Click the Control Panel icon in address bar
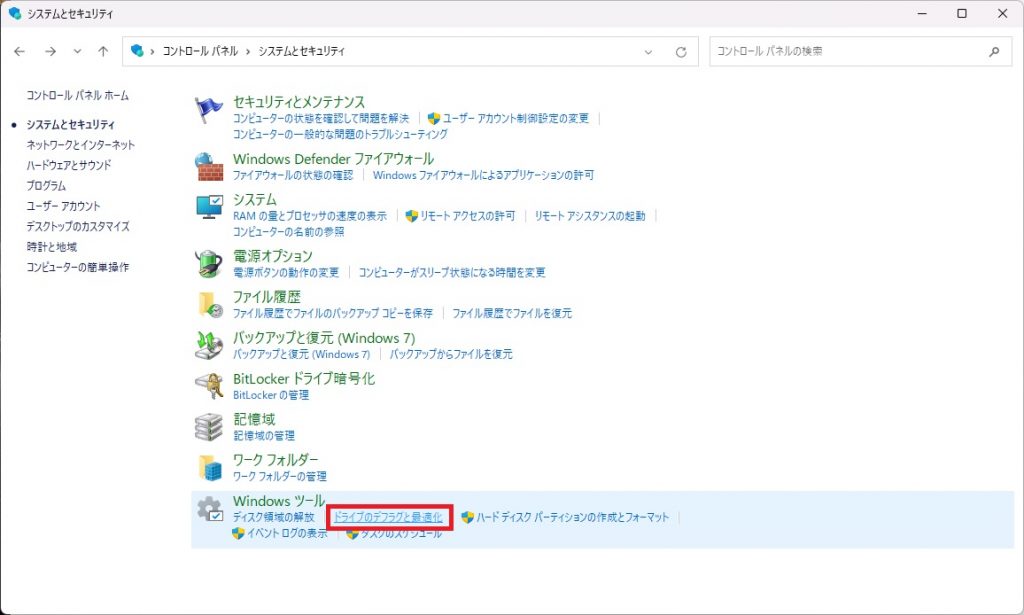Screen dimensions: 1024x615 [137, 51]
